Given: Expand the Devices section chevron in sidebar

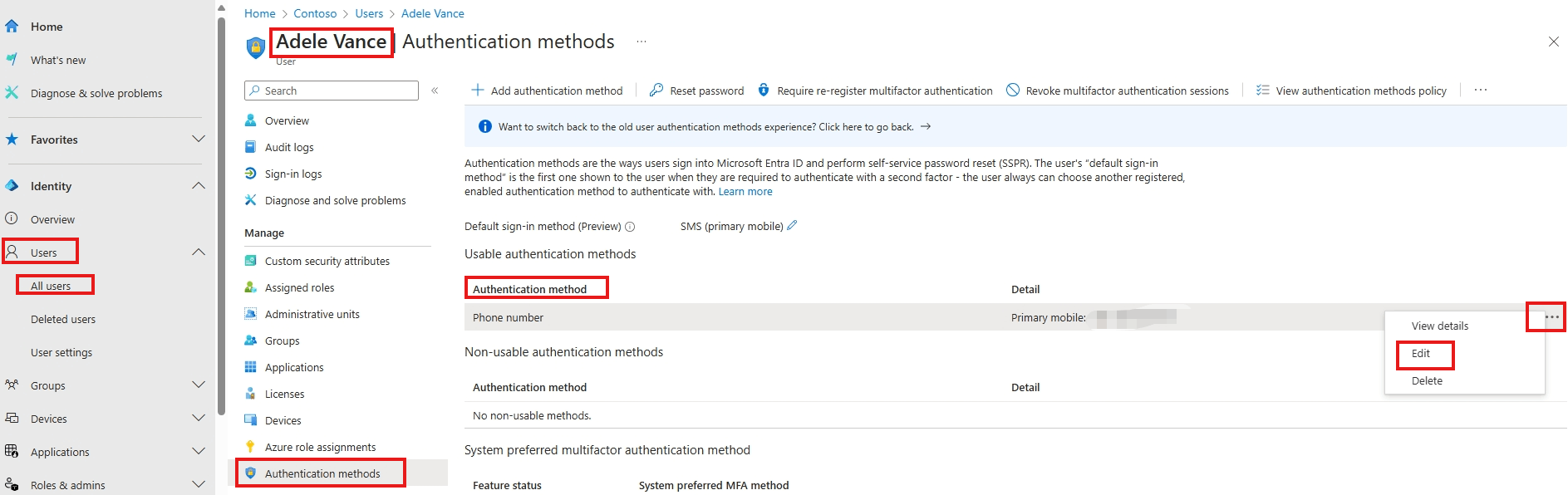Looking at the screenshot, I should (x=199, y=418).
